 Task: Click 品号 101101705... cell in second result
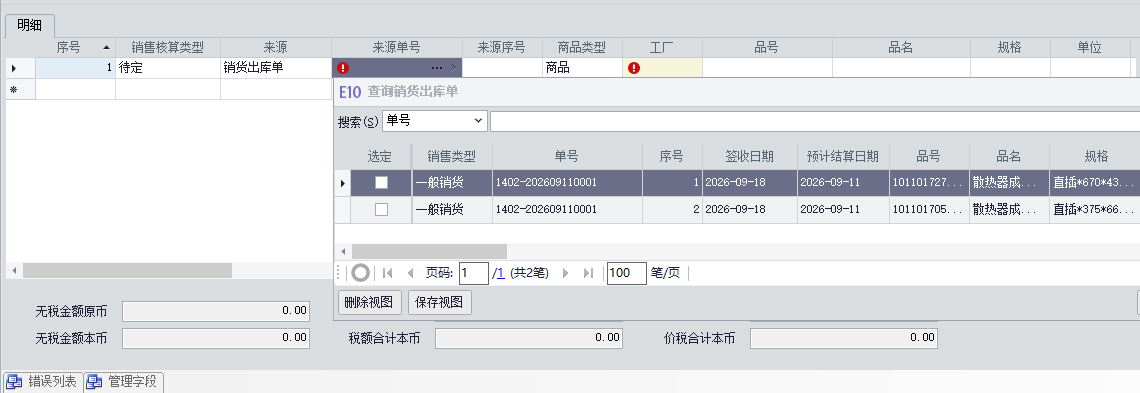click(928, 209)
